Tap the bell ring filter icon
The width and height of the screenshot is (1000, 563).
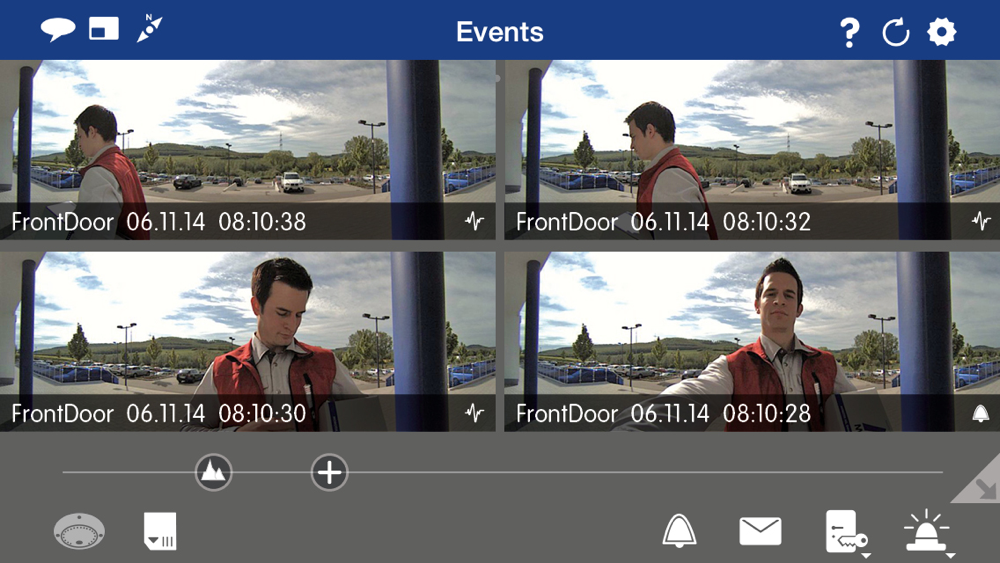[679, 530]
